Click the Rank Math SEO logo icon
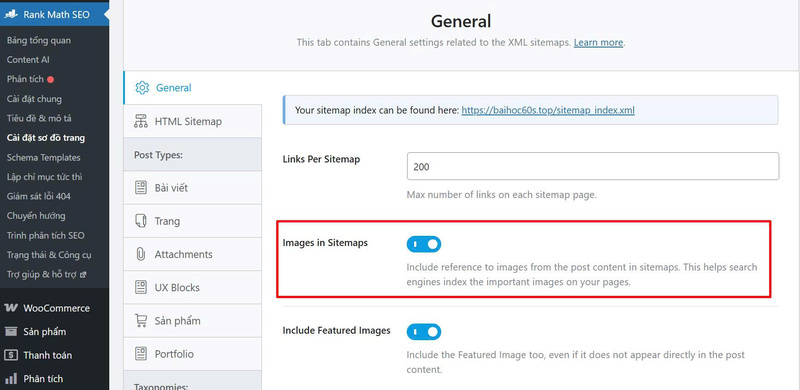 11,15
